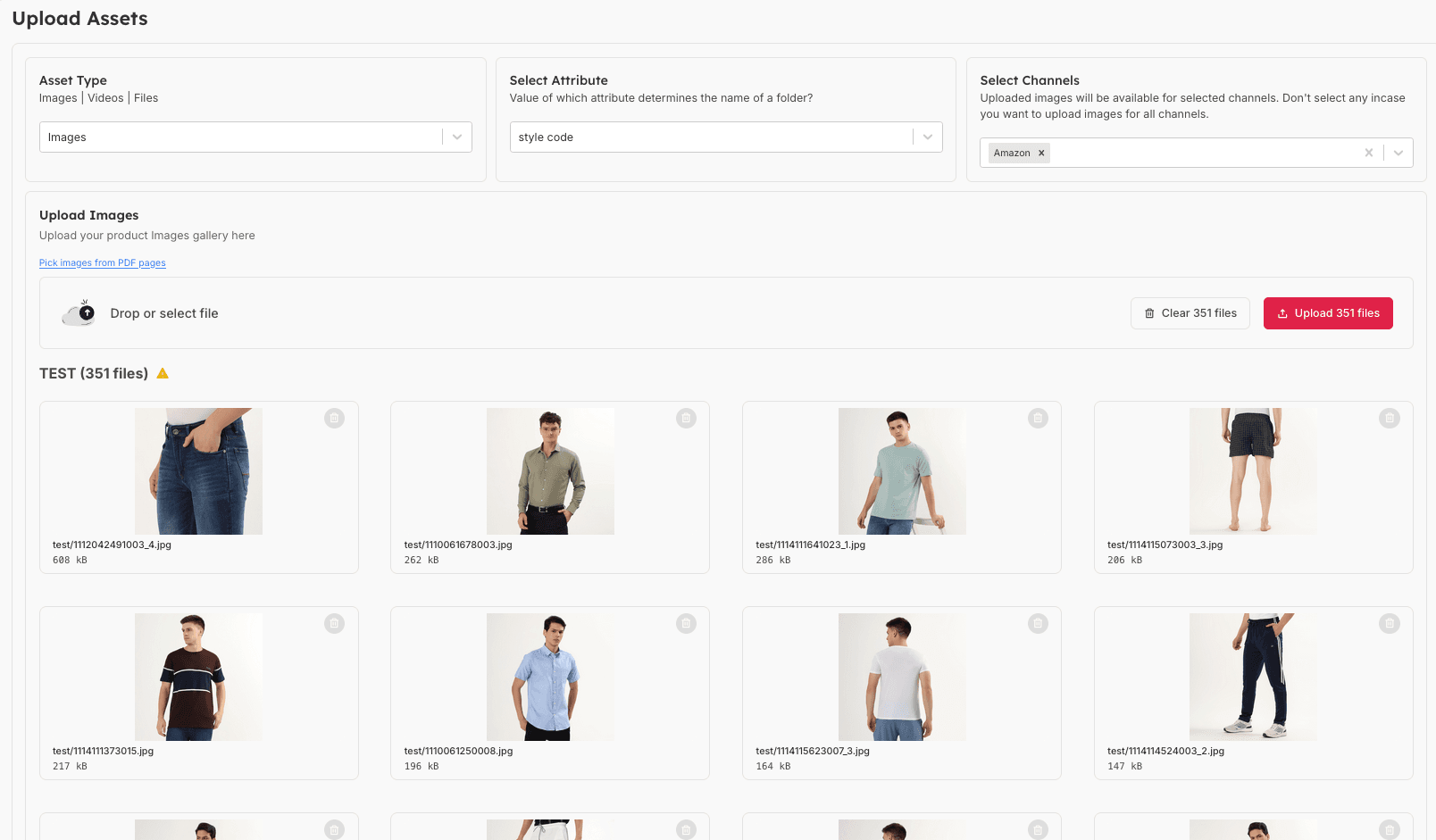Trash the test/1110061250008.jpg image
Viewport: 1436px width, 840px height.
coord(686,624)
